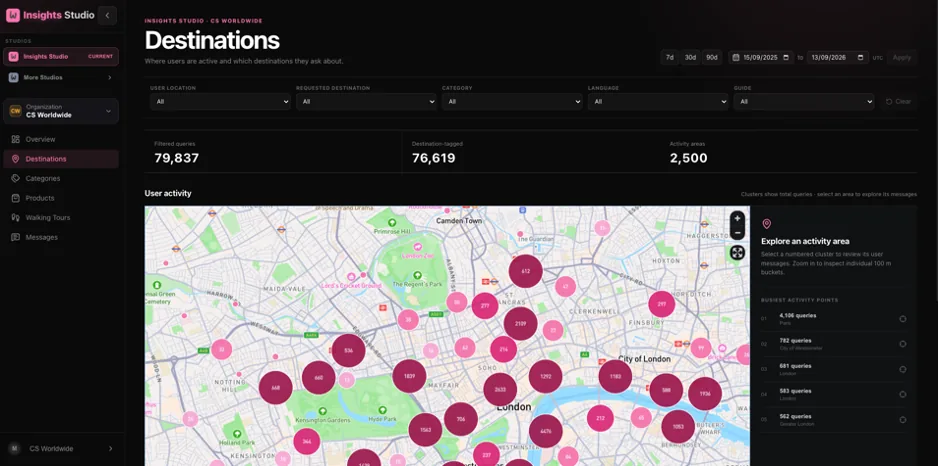Expand the CS Worldwide account menu chevron
Viewport: 938px width, 466px height.
click(110, 449)
